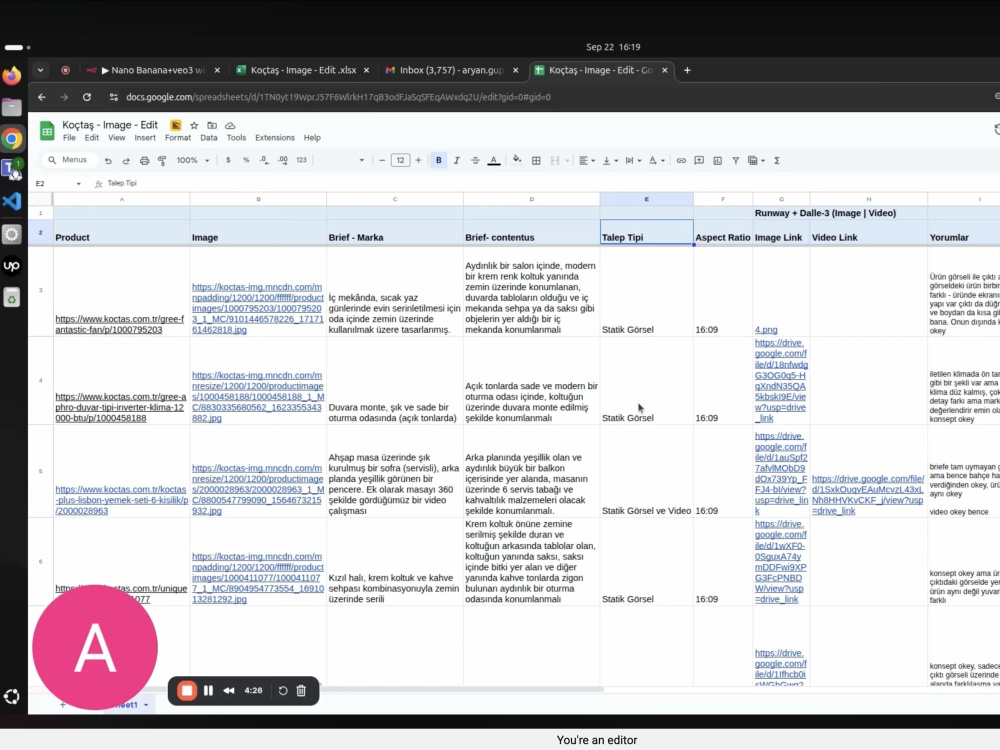Open the name box dropdown next to E2
1000x750 pixels.
pos(78,184)
